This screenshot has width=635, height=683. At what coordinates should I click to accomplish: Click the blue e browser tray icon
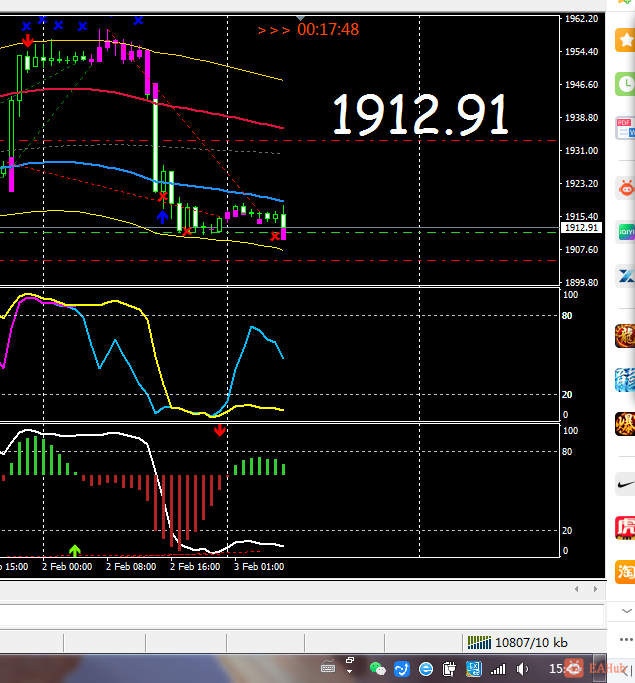[x=426, y=668]
